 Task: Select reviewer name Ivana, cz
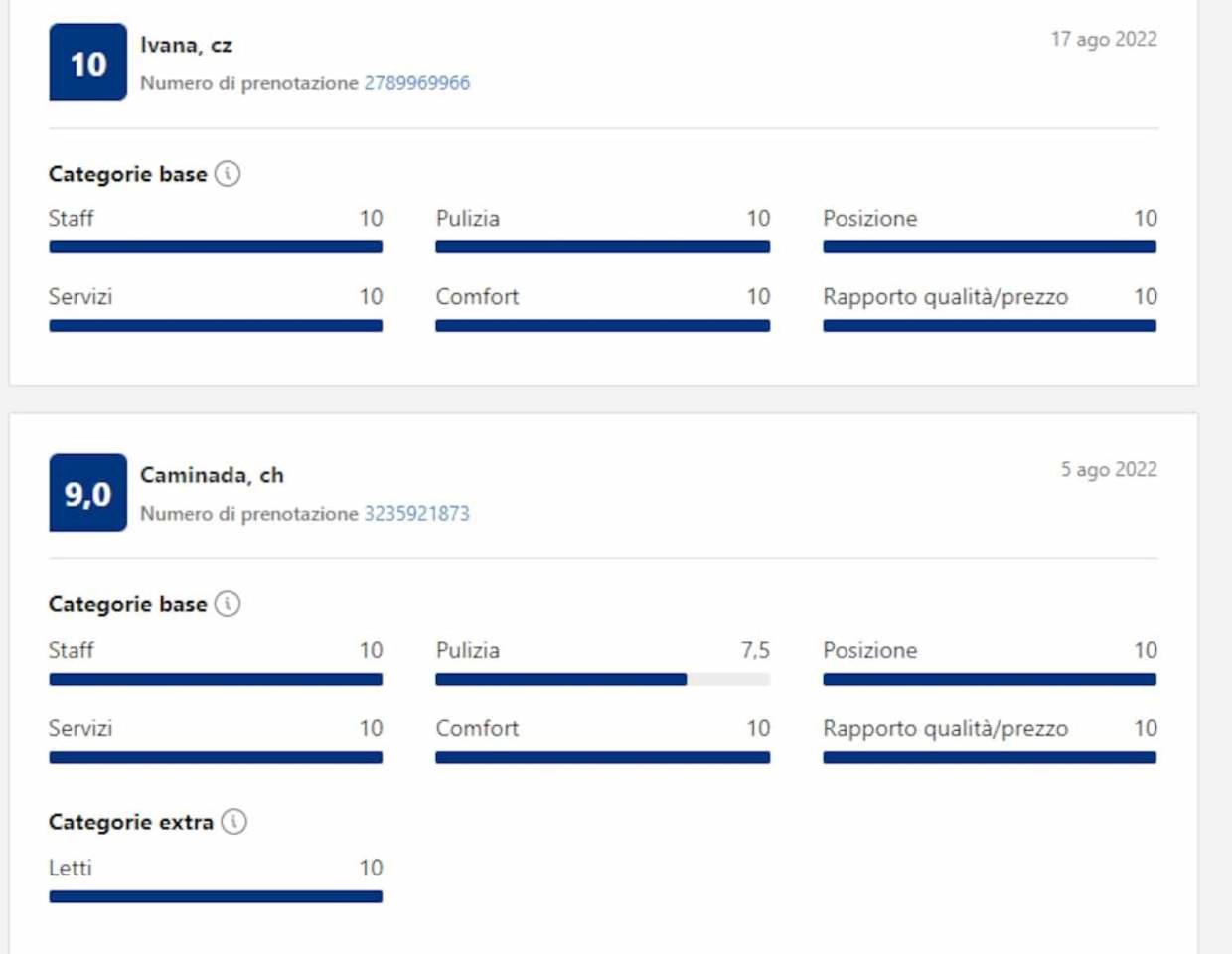(187, 46)
